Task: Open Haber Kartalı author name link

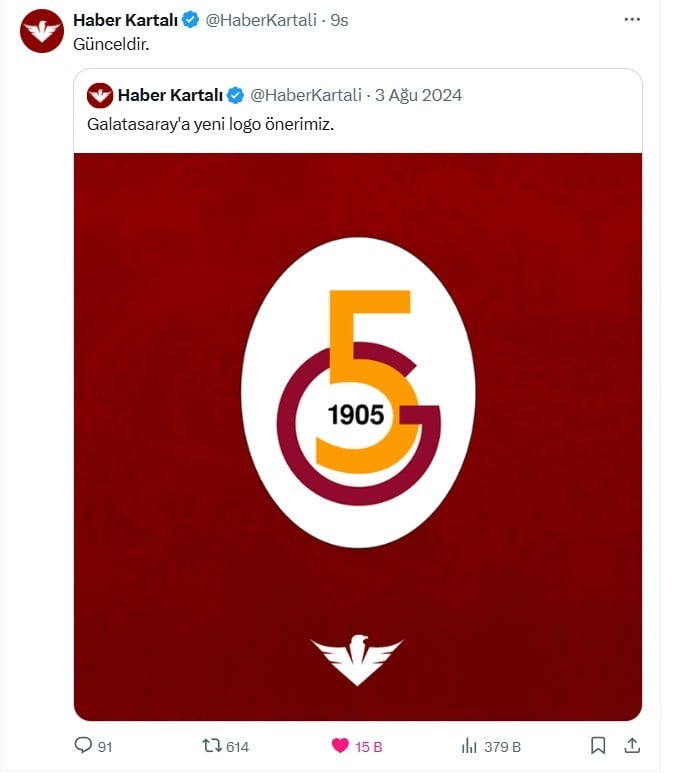Action: [x=125, y=20]
